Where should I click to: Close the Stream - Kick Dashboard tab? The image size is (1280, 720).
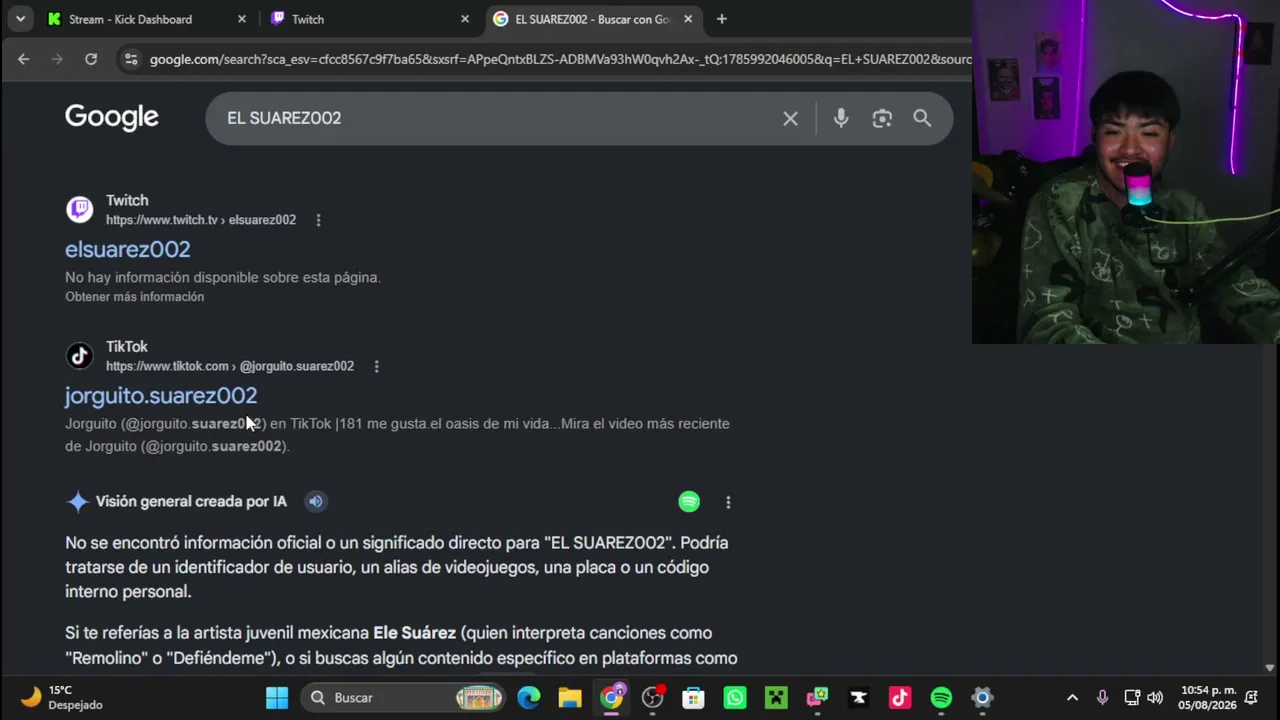click(x=241, y=19)
